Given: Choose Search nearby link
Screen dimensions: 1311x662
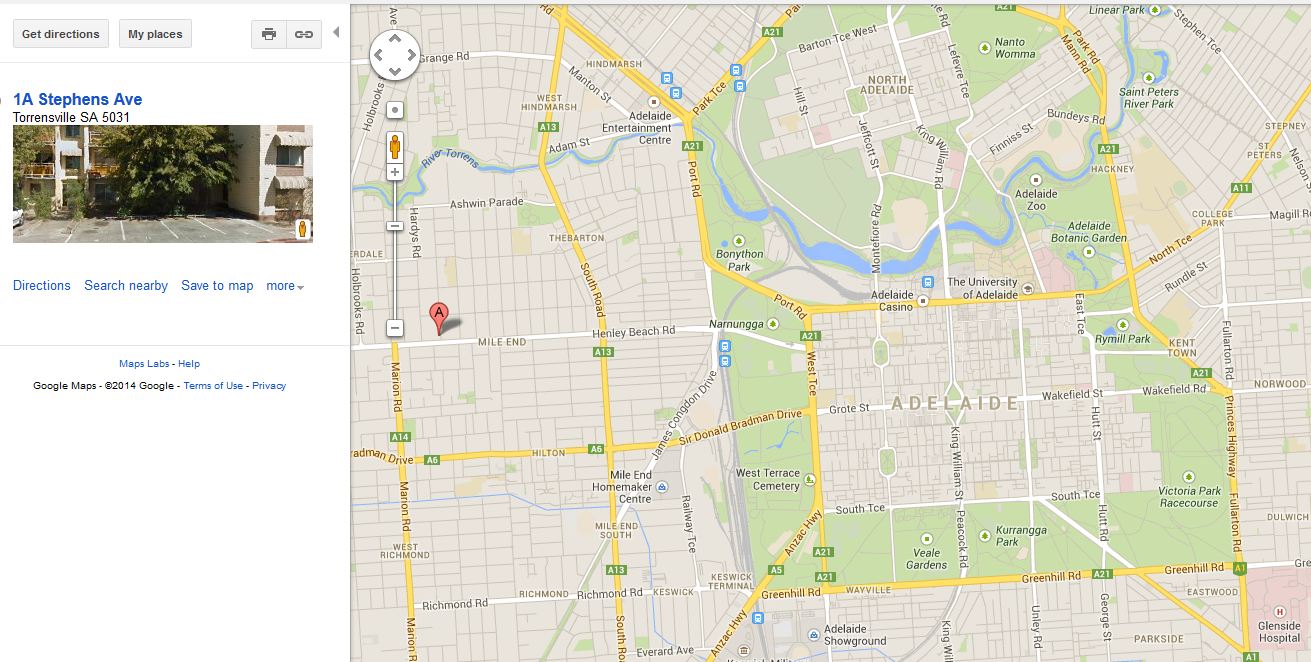Looking at the screenshot, I should (126, 286).
